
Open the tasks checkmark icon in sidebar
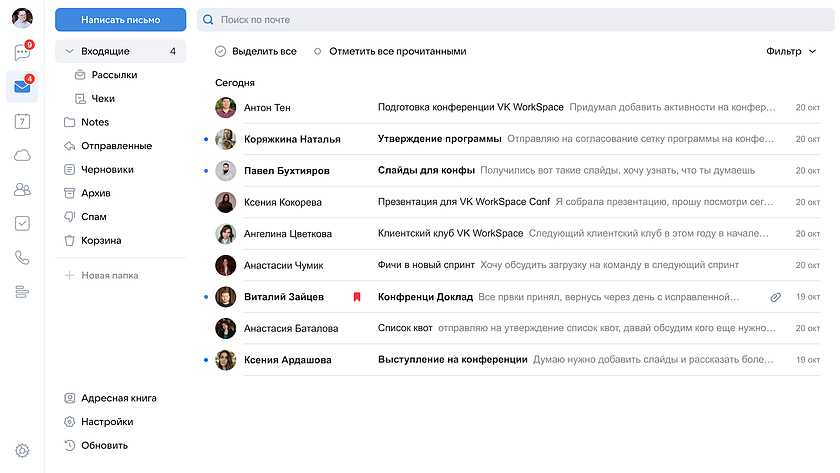(22, 223)
